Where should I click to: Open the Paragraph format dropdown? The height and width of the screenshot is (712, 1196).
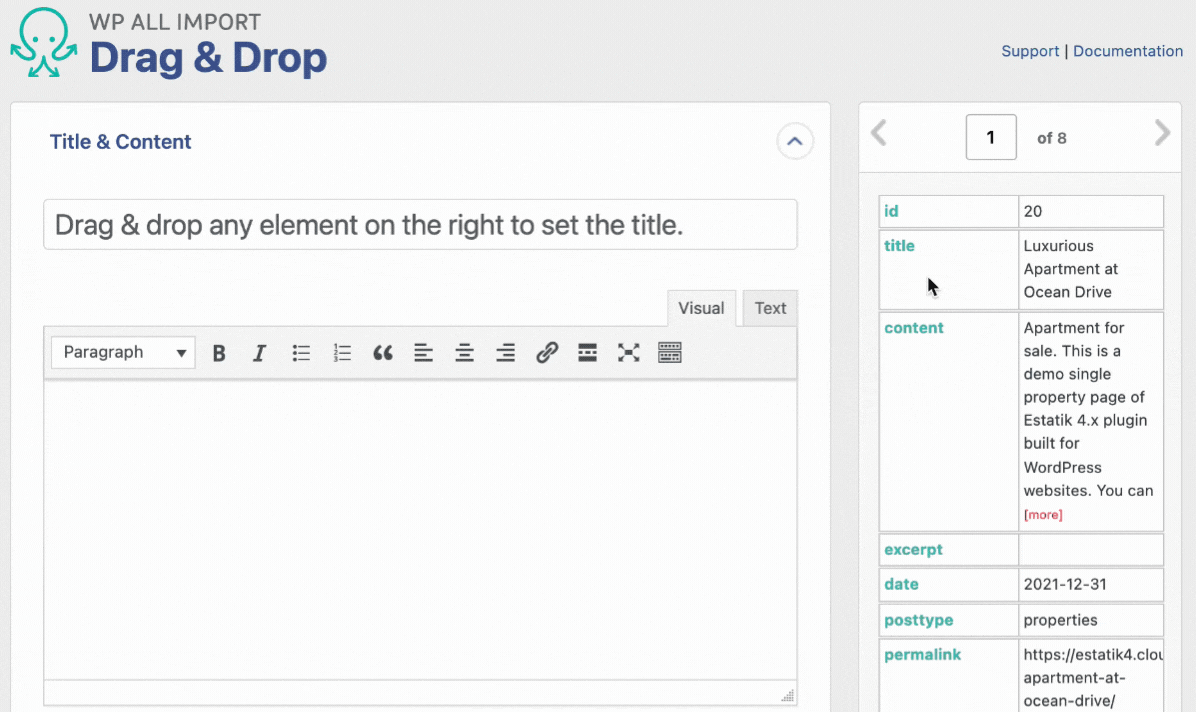123,353
